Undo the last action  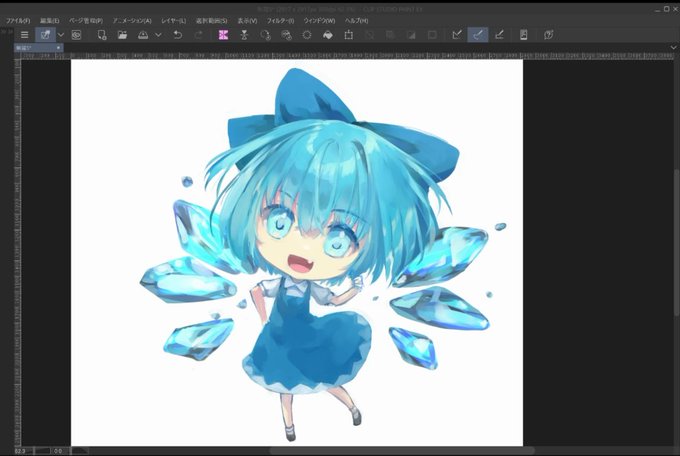[177, 35]
